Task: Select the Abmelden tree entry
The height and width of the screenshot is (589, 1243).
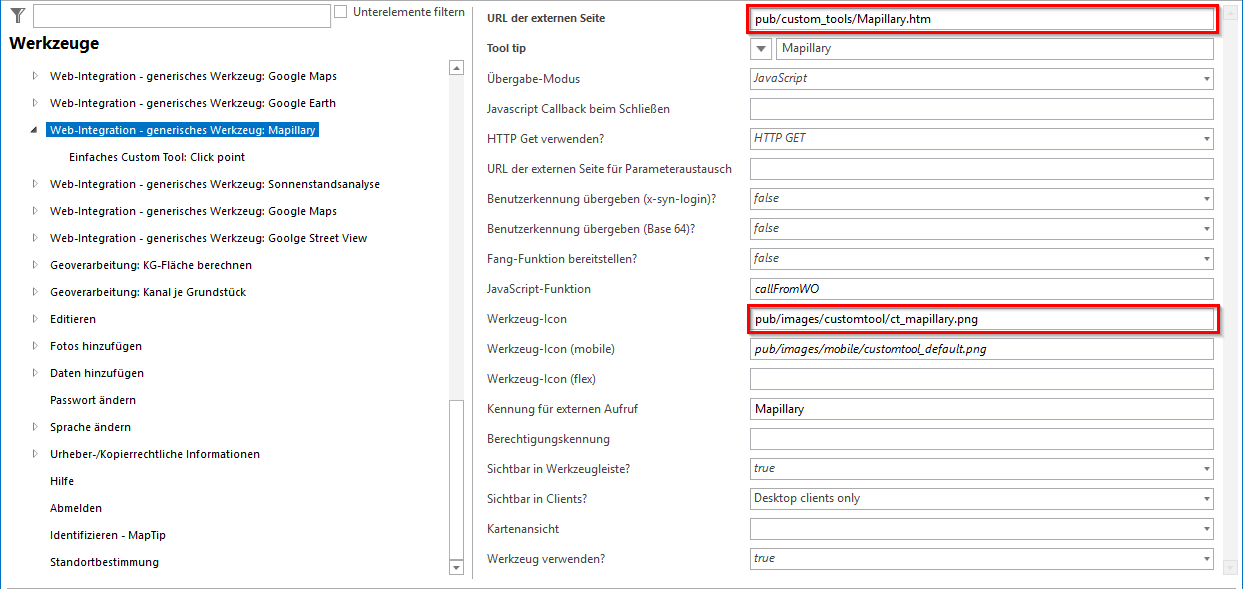Action: (76, 508)
